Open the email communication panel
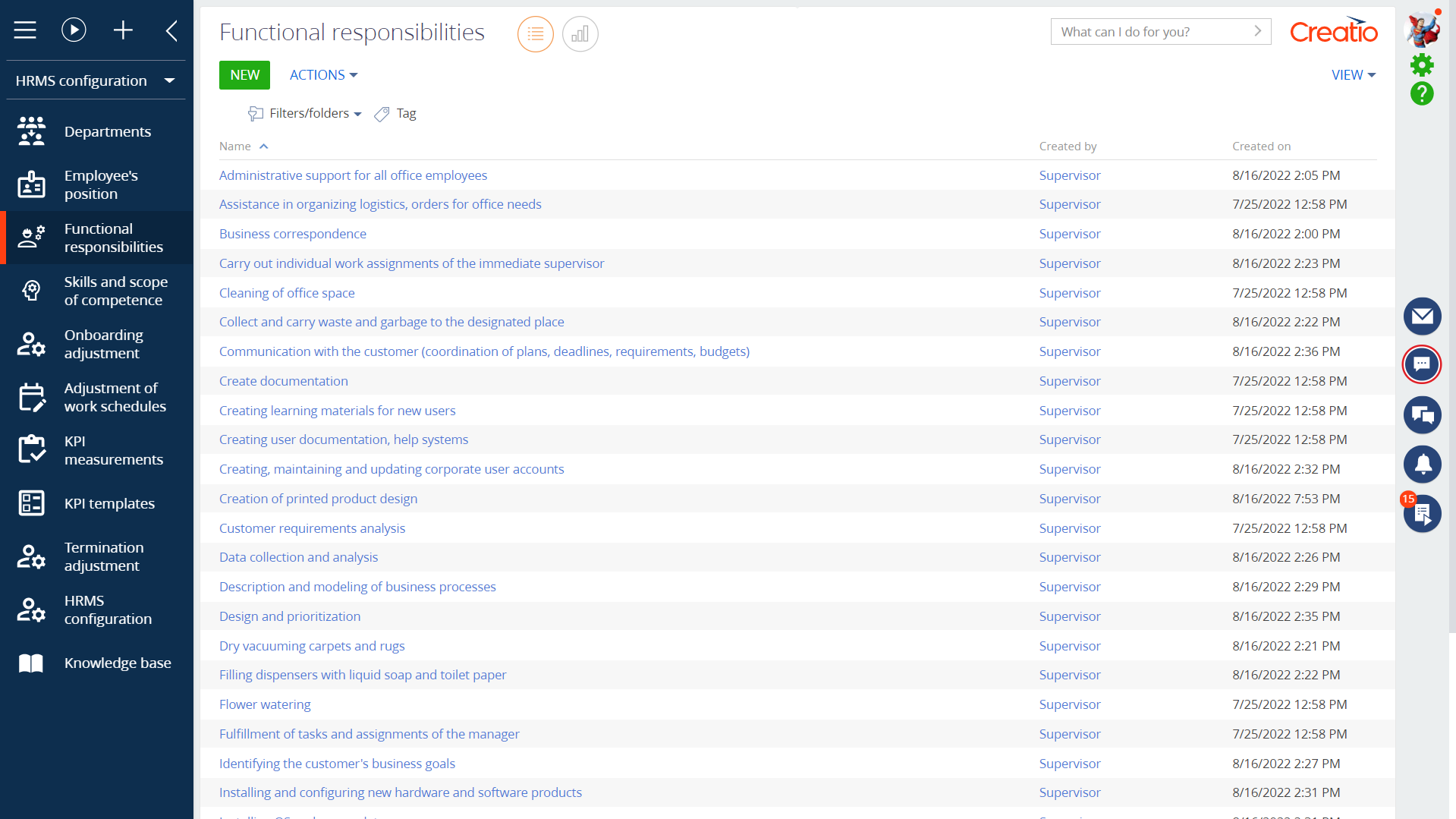This screenshot has height=819, width=1456. (1422, 316)
